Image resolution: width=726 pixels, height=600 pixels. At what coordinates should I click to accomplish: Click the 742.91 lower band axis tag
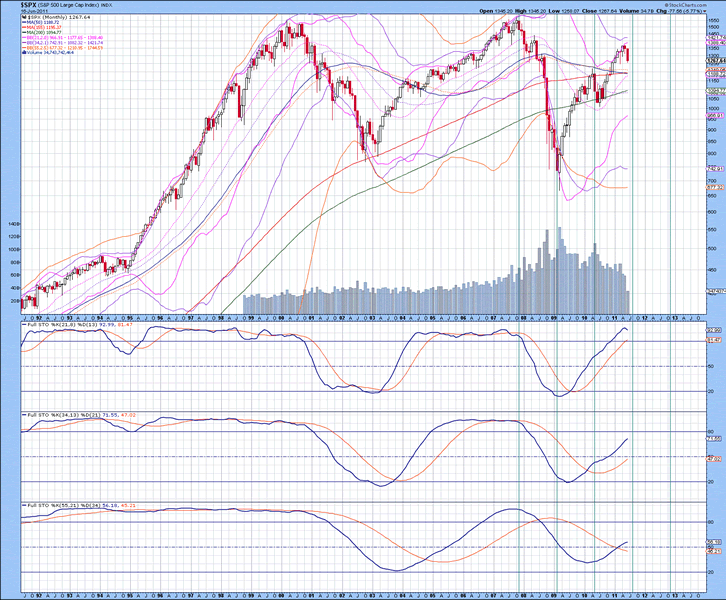coord(714,169)
